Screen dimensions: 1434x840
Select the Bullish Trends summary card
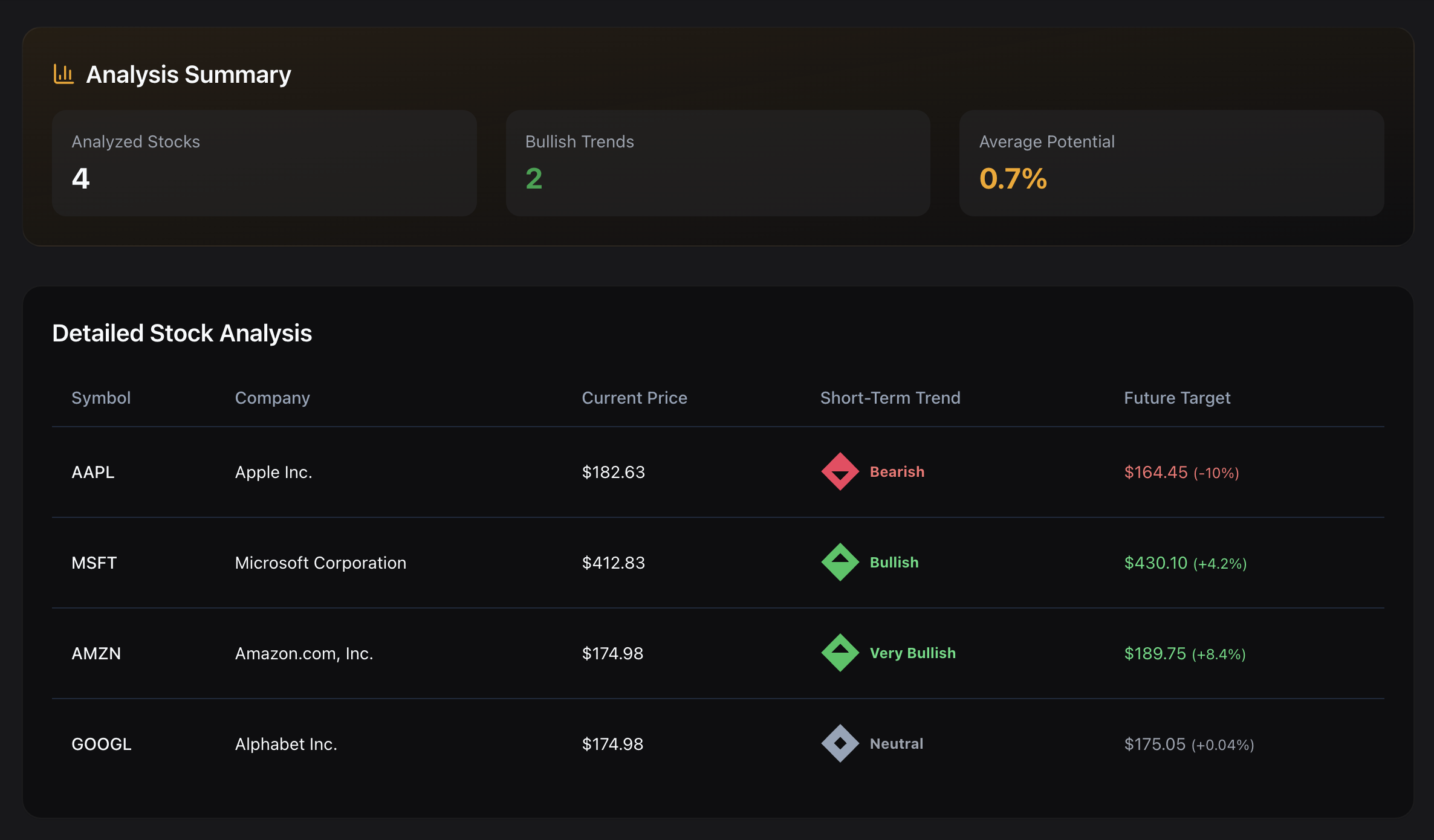click(x=718, y=163)
